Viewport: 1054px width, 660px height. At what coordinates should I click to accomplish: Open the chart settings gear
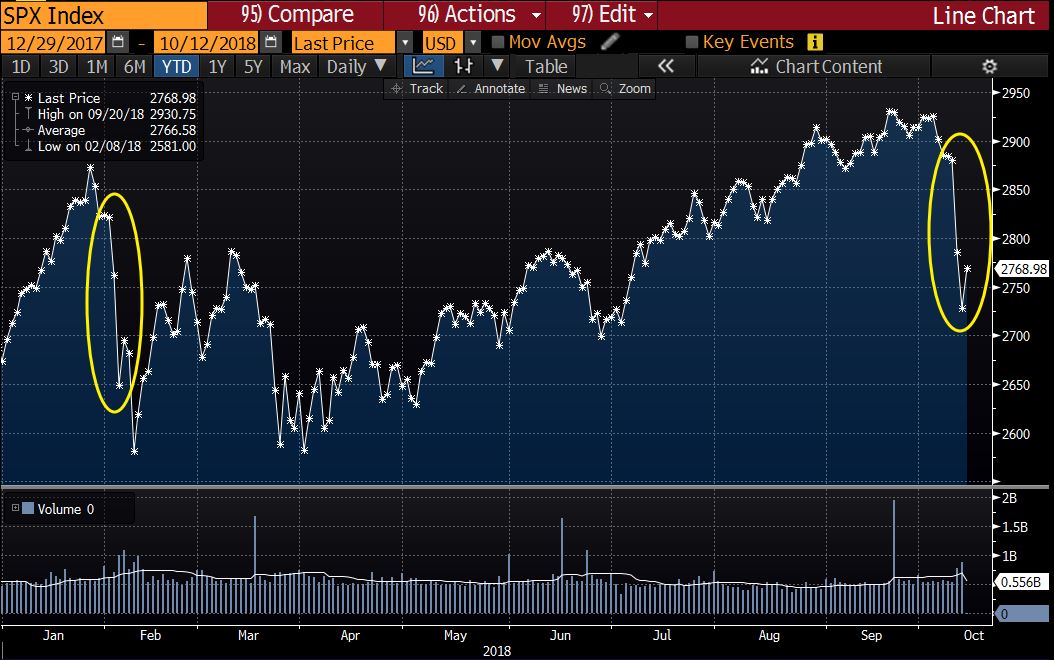click(989, 66)
